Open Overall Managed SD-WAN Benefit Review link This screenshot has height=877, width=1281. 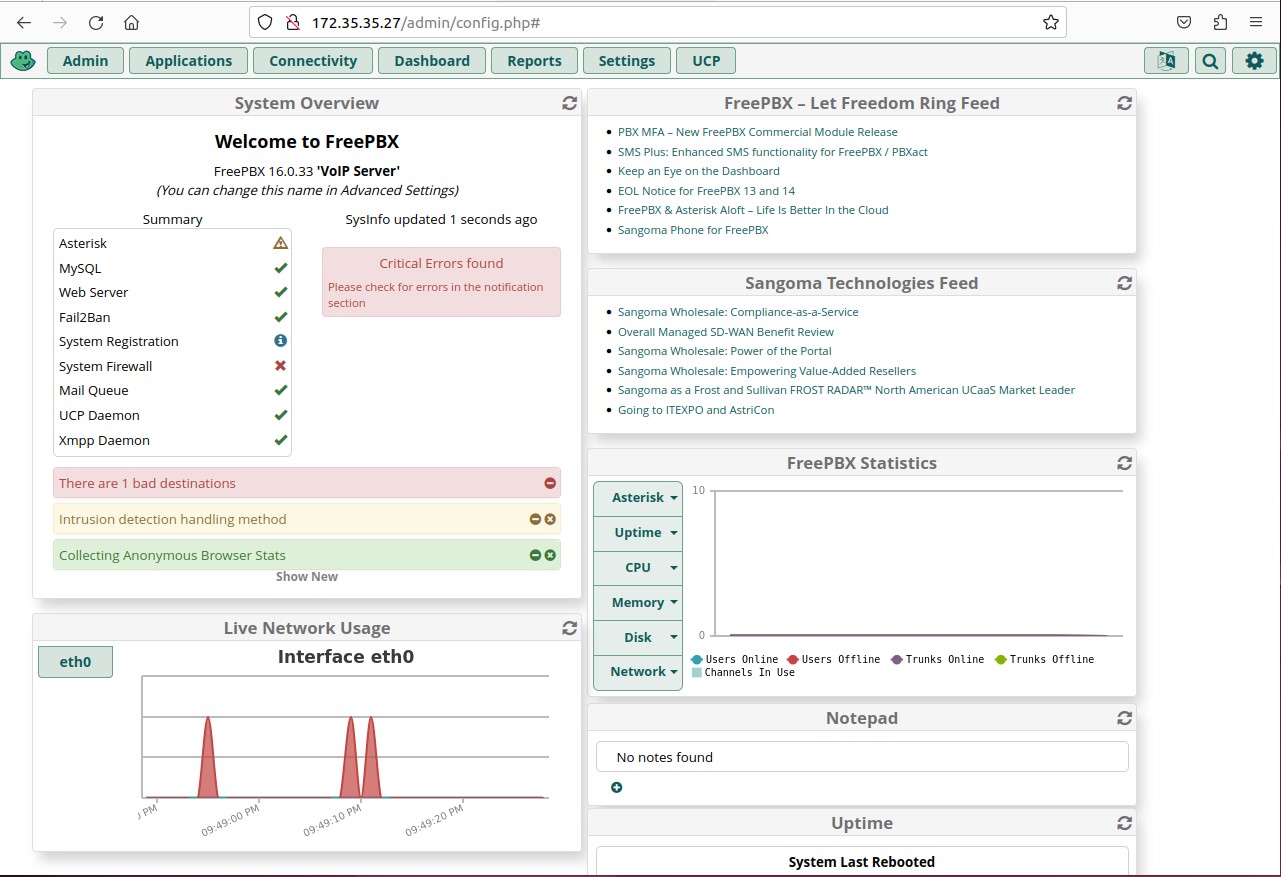pos(726,332)
